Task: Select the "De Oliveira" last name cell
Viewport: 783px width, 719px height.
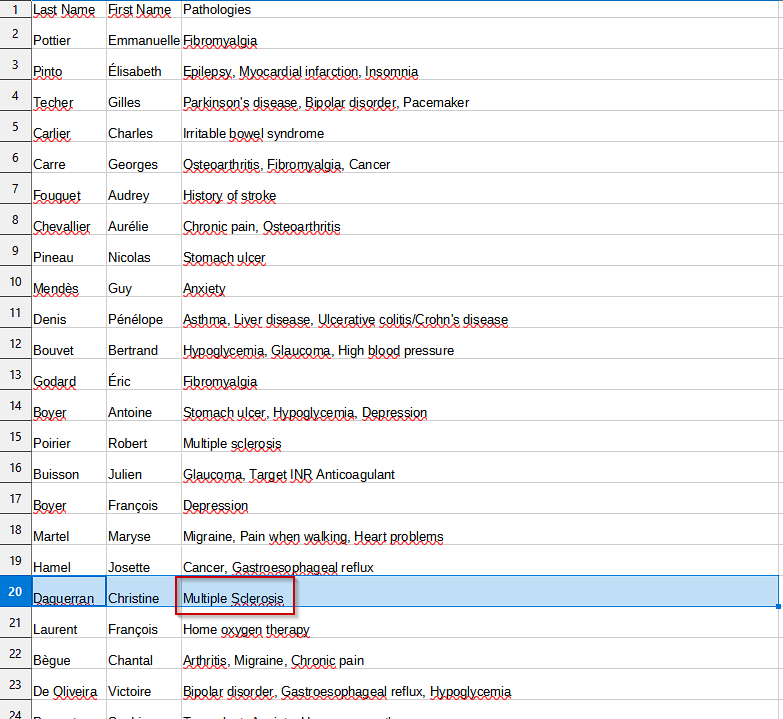Action: click(63, 691)
